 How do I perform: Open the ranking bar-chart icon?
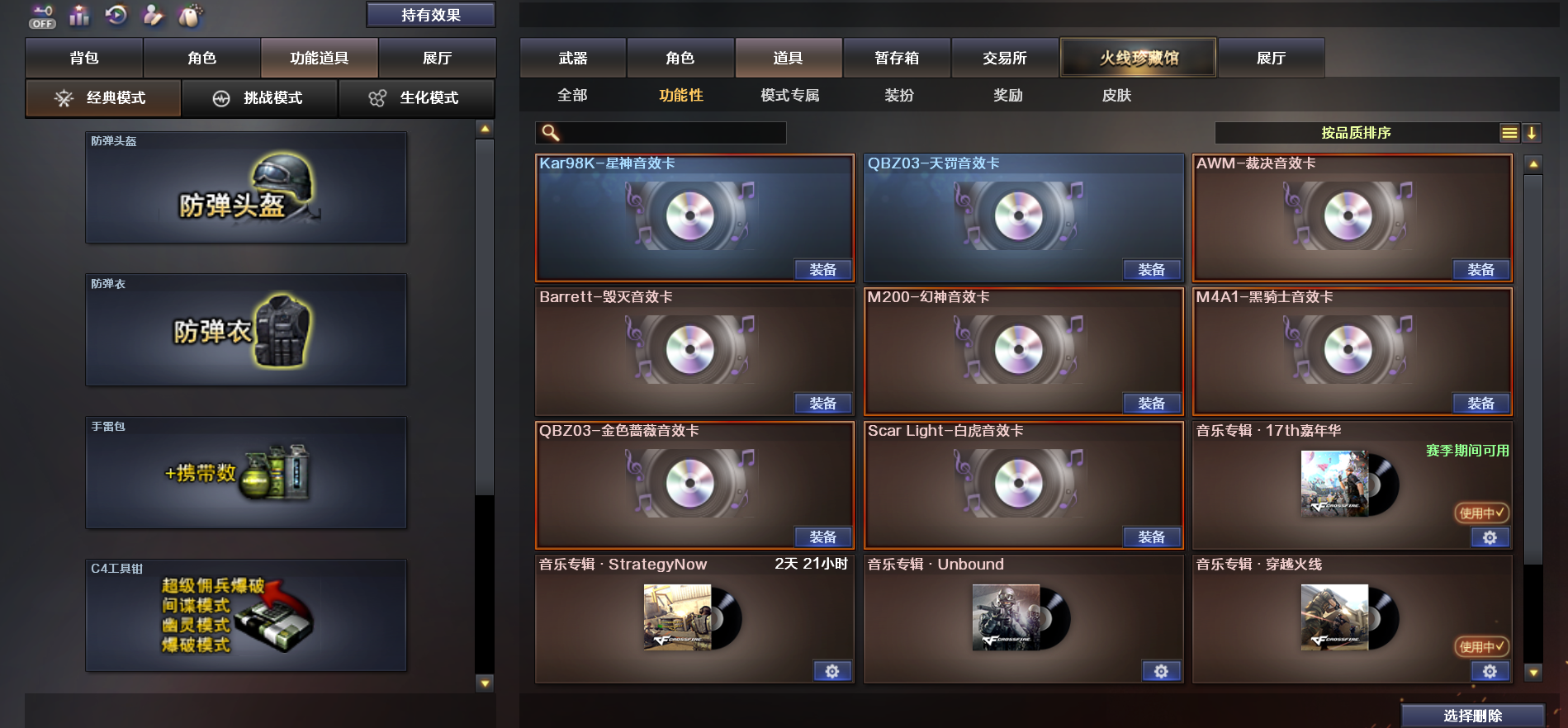(80, 15)
